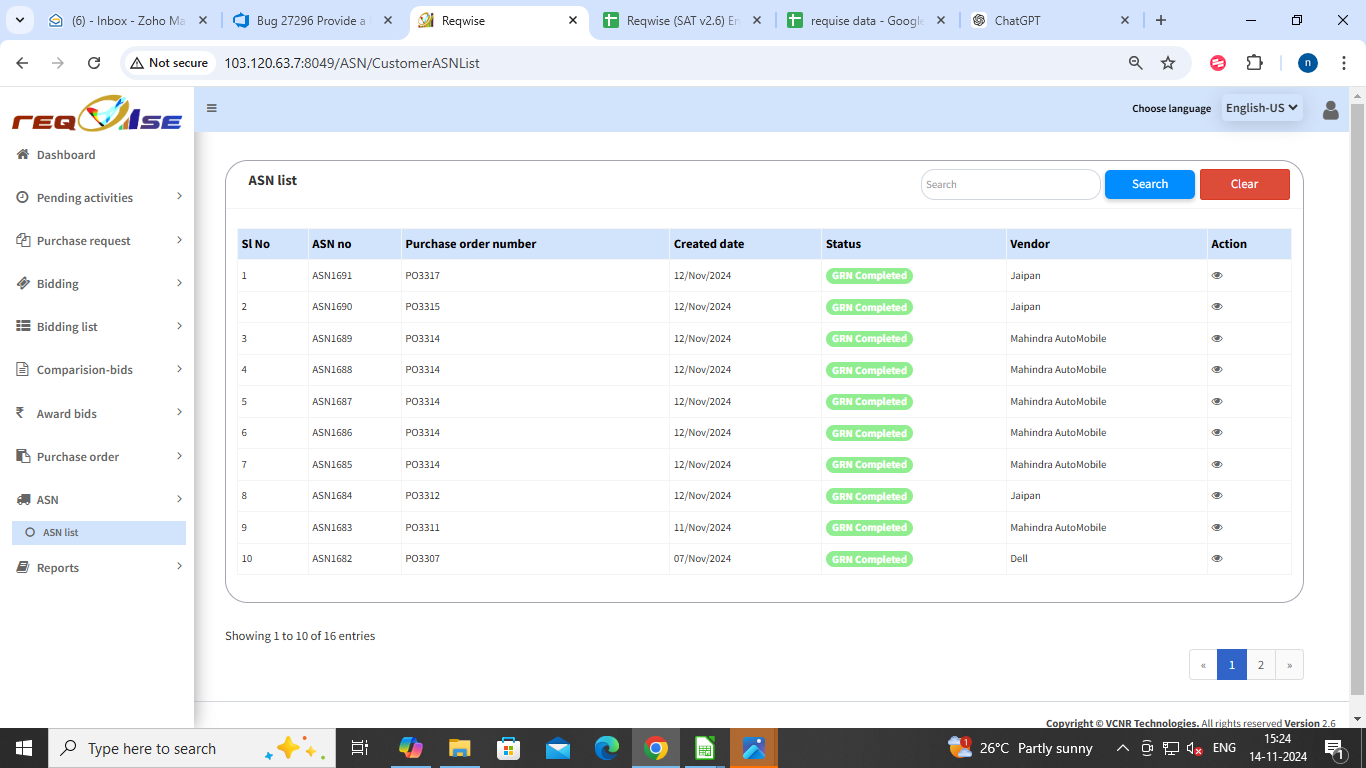Viewport: 1366px width, 768px height.
Task: Open the browser zoom magnifier icon
Action: tap(1135, 63)
